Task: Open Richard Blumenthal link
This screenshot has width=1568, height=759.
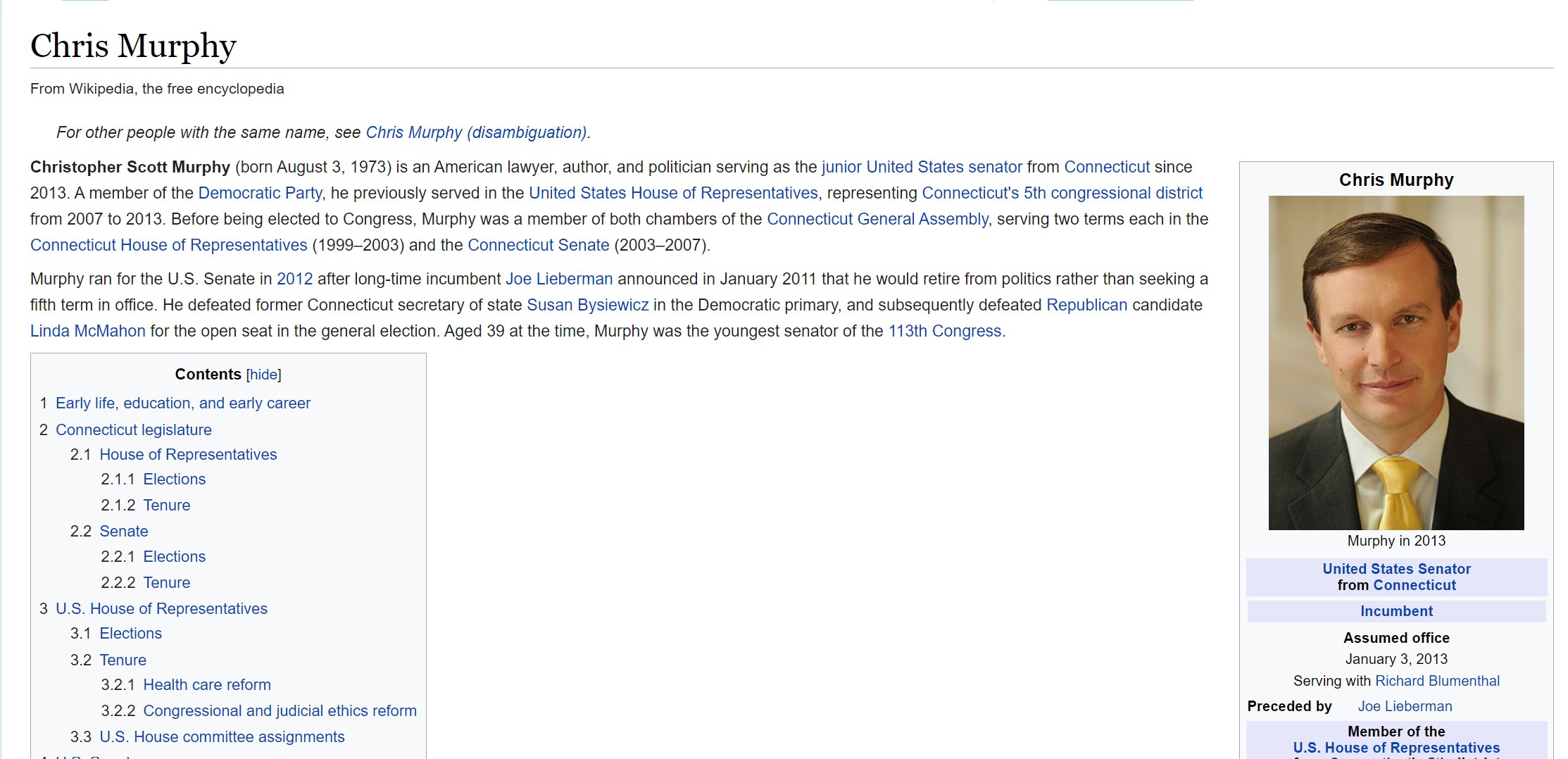Action: click(x=1437, y=681)
